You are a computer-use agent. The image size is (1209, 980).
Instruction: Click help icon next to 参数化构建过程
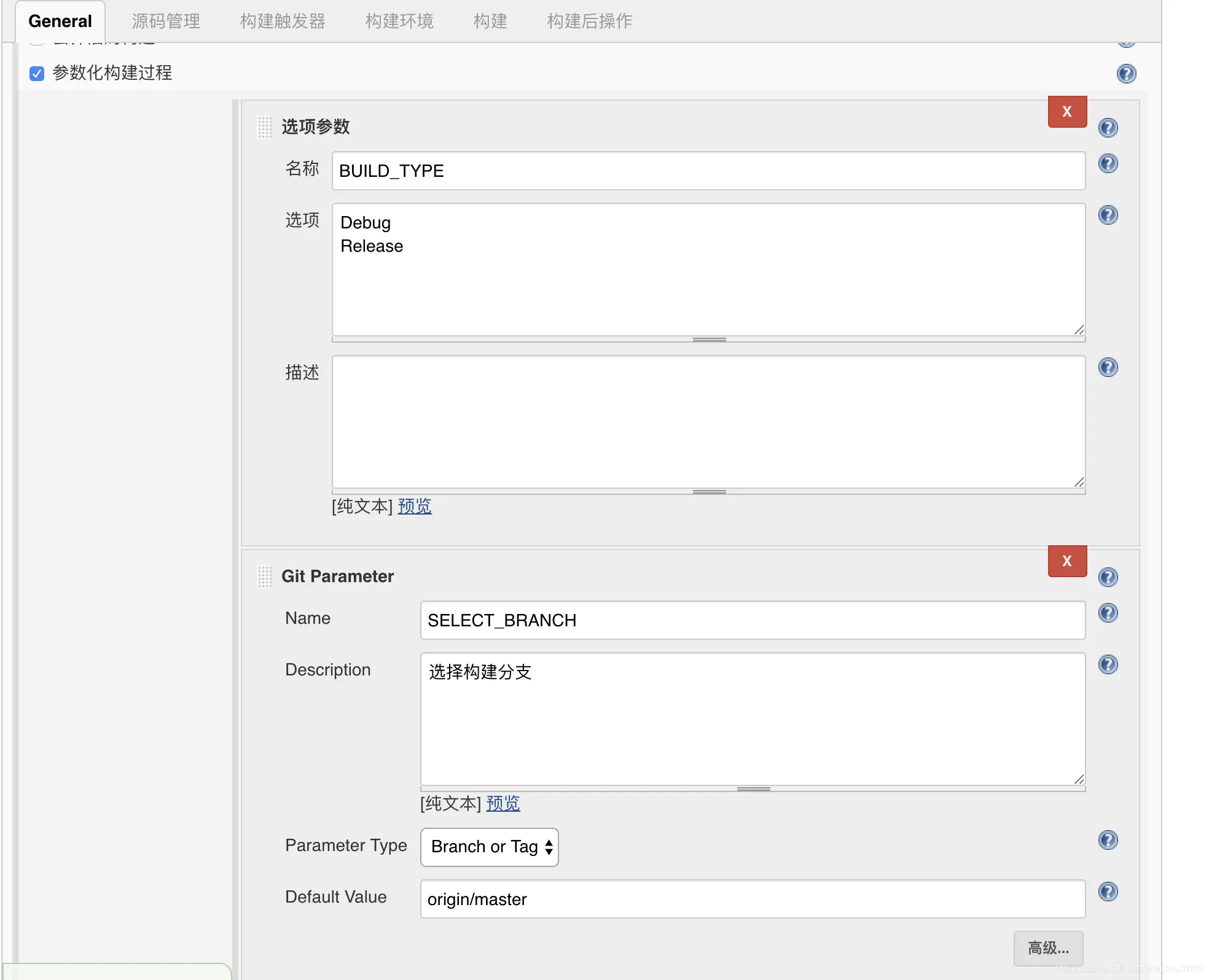pyautogui.click(x=1125, y=74)
